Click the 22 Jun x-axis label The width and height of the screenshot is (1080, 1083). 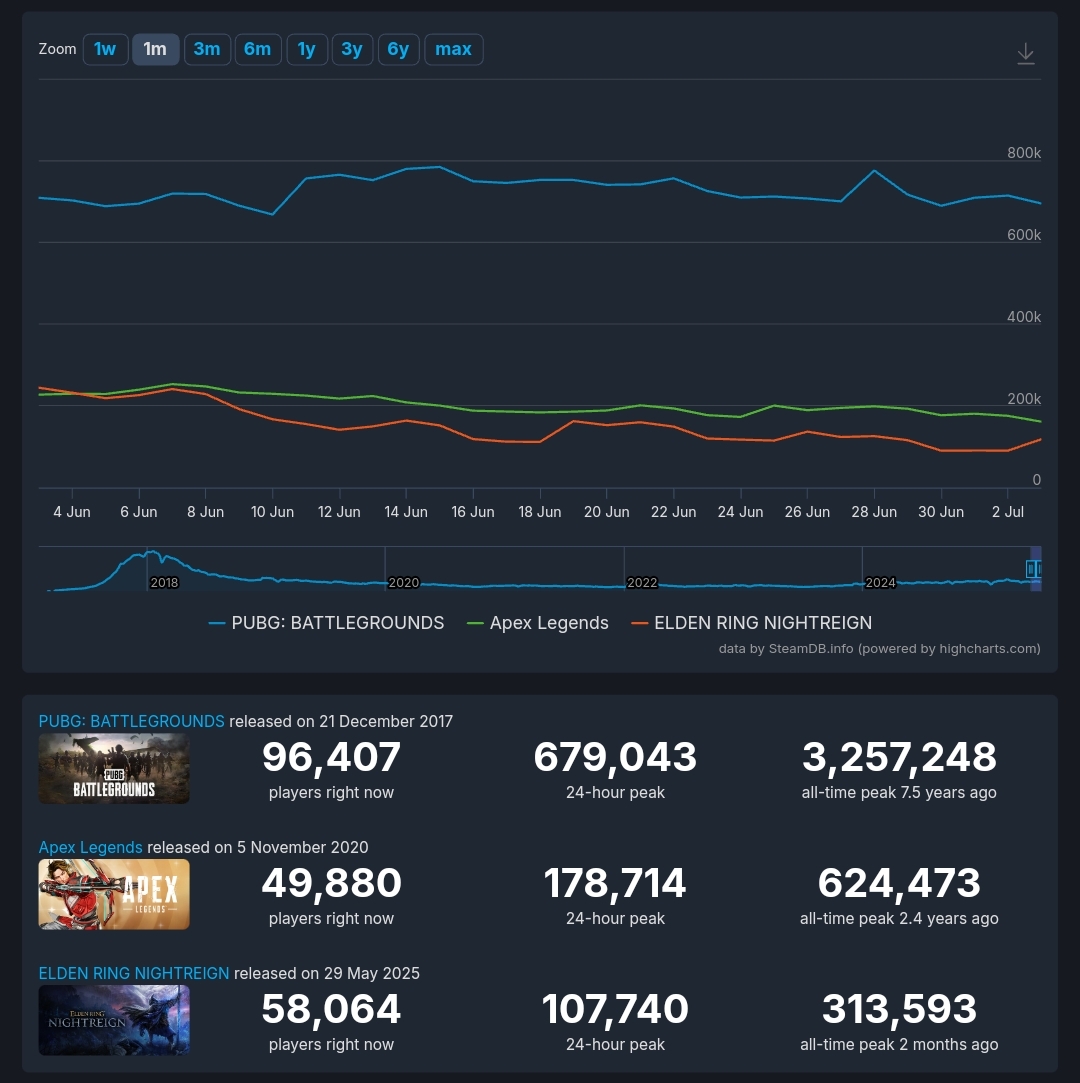click(673, 512)
